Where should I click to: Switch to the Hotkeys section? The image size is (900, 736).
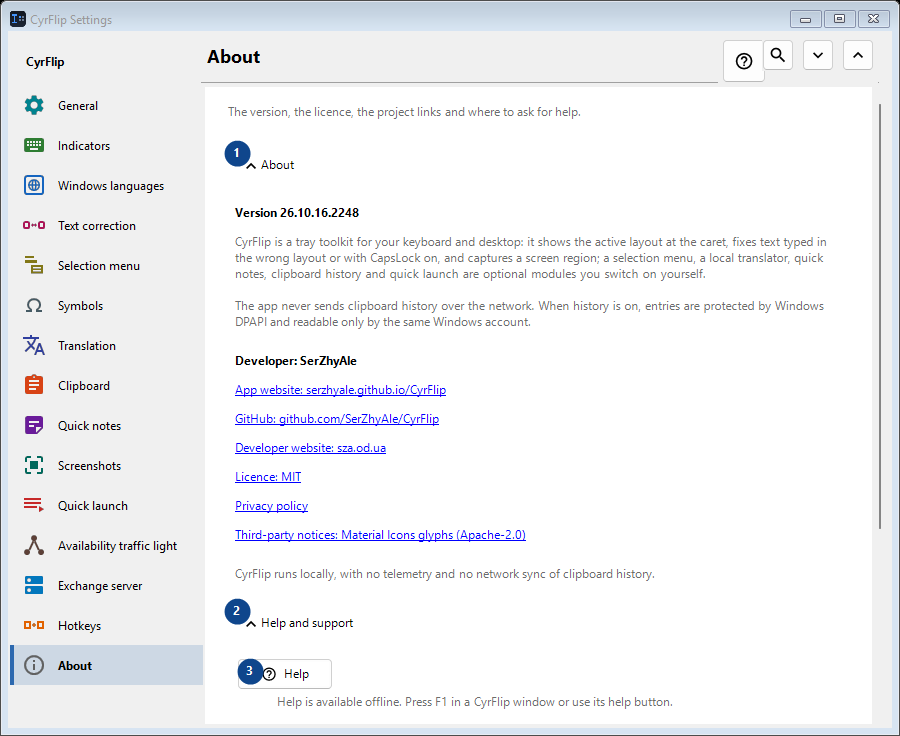click(x=107, y=626)
